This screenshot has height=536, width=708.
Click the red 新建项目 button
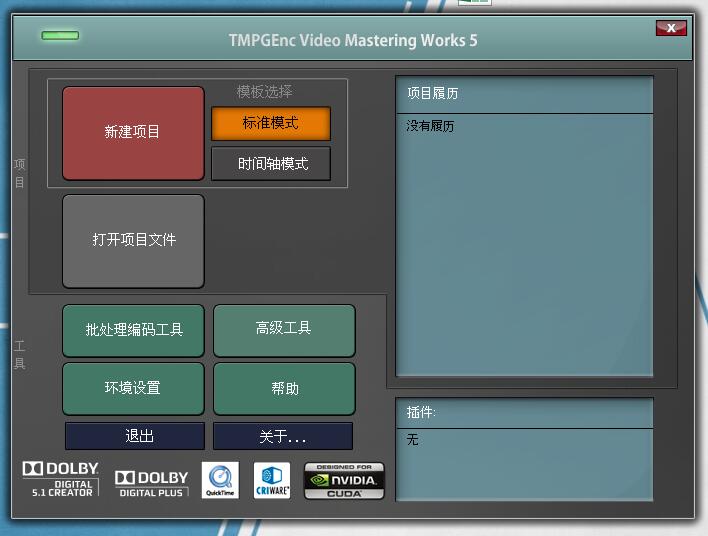(133, 133)
